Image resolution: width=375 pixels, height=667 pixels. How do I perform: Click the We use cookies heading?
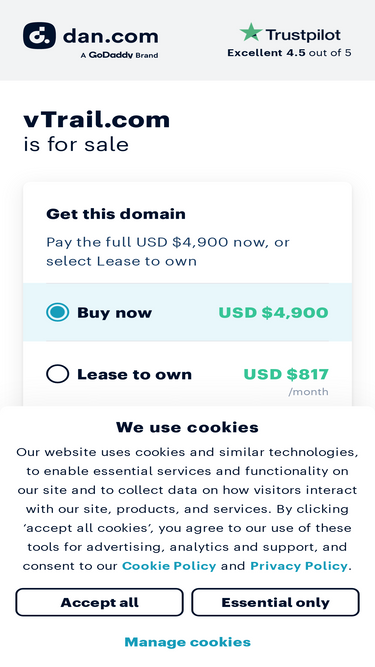(187, 427)
